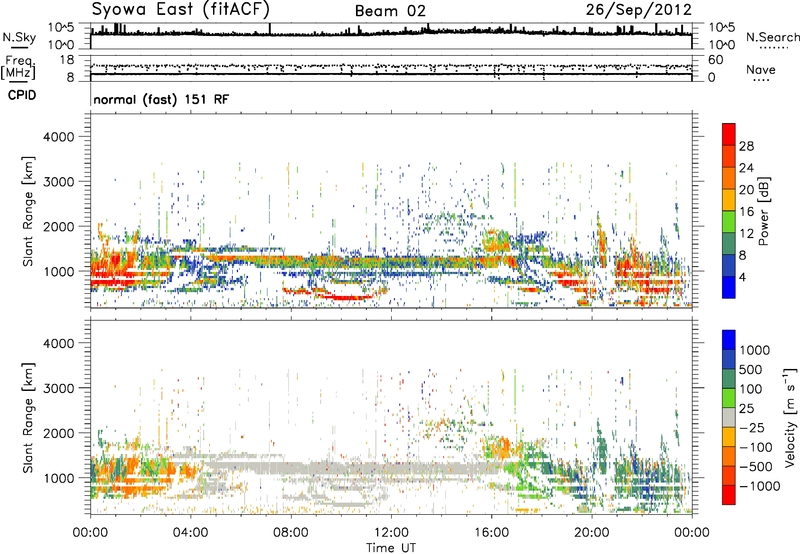Click the 'N.Search' legend label
This screenshot has height=554, width=800.
pyautogui.click(x=772, y=37)
